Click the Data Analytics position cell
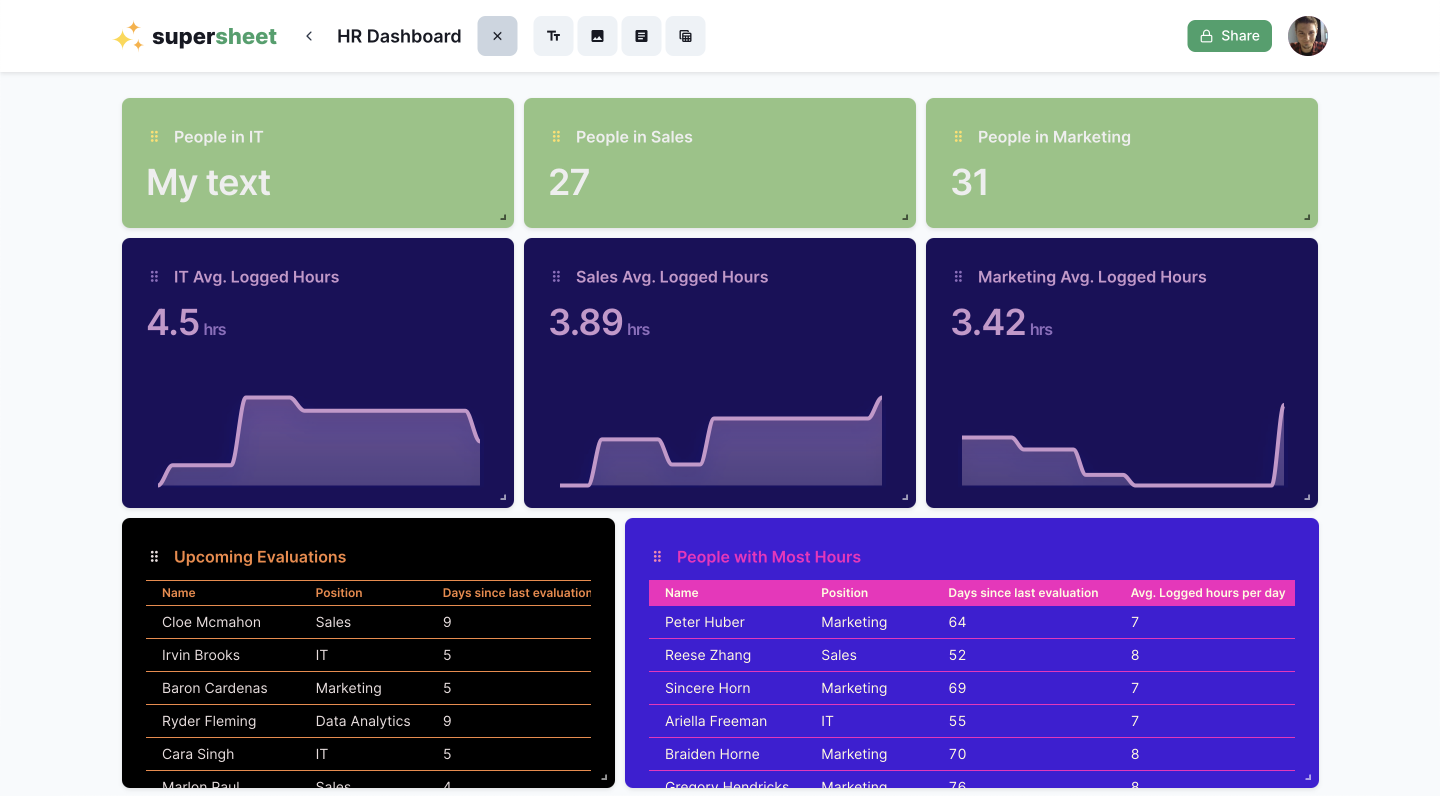The image size is (1440, 796). (x=363, y=721)
